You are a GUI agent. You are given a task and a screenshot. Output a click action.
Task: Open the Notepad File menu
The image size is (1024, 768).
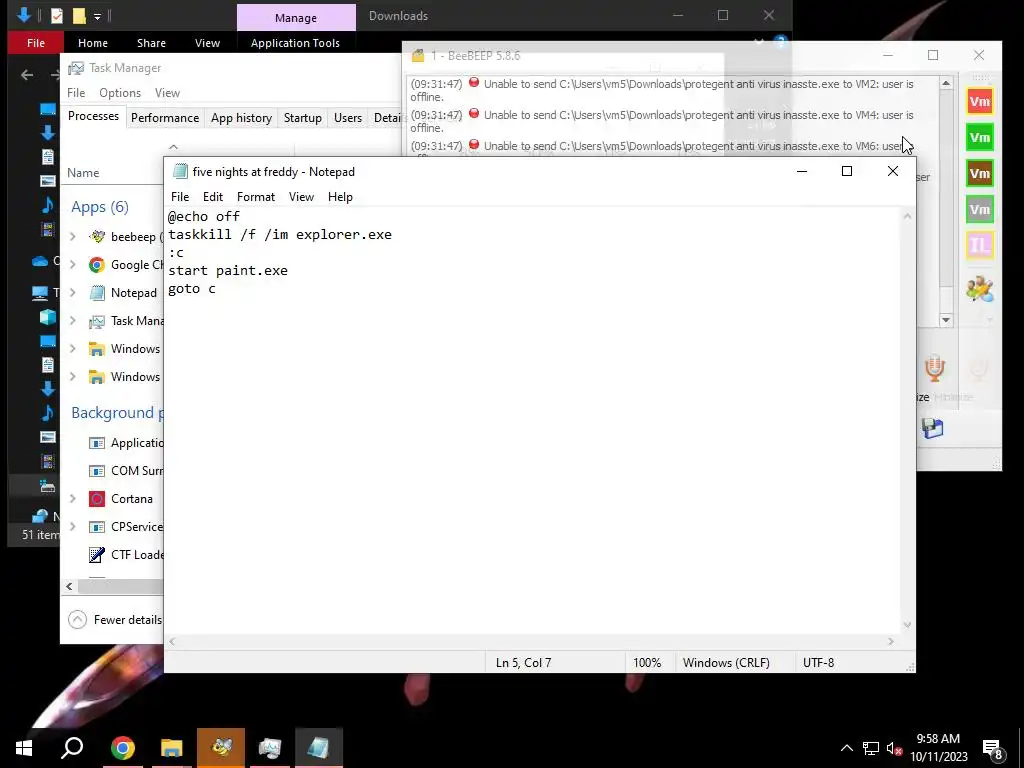click(180, 197)
